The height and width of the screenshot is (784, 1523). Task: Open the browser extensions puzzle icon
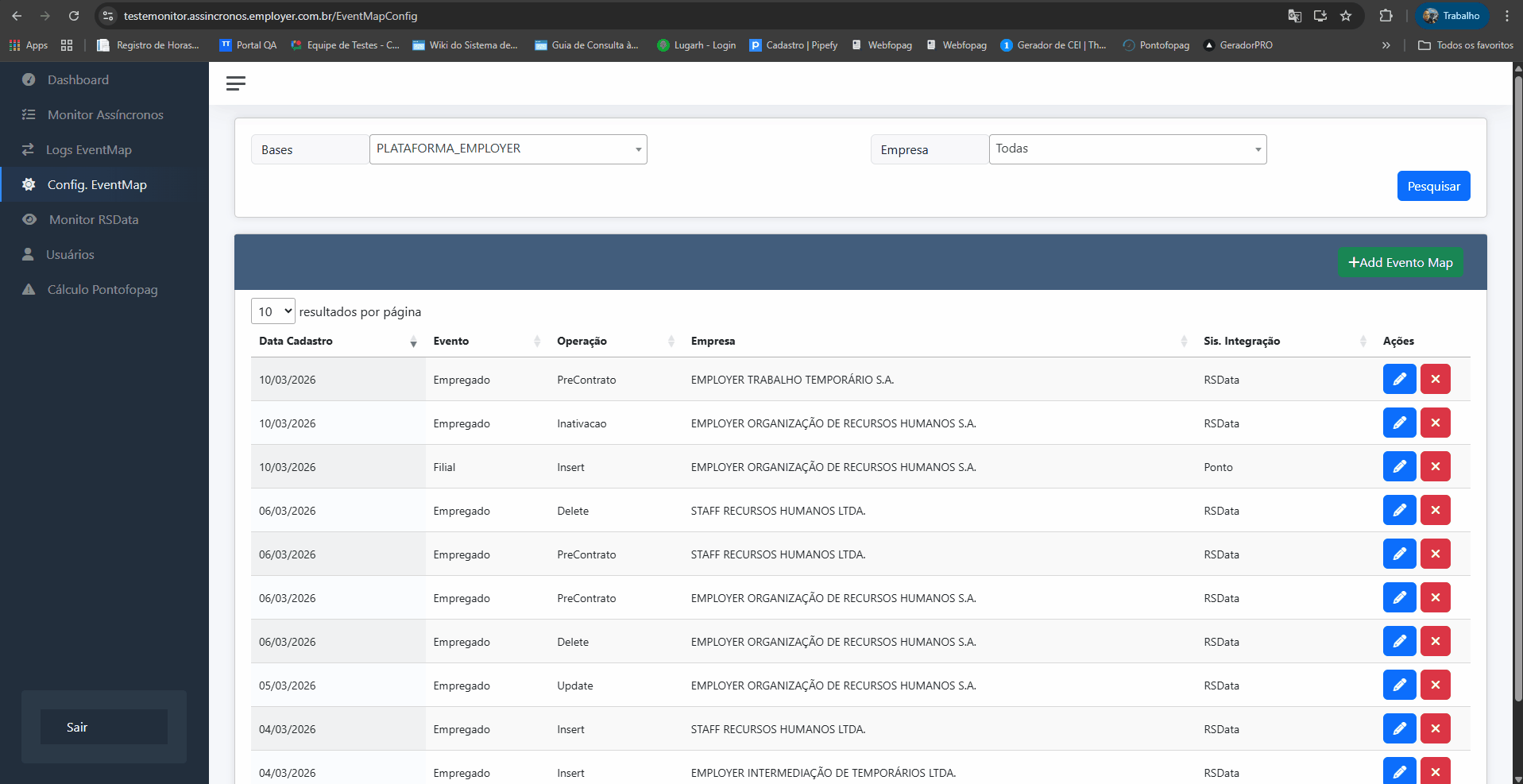[x=1386, y=16]
